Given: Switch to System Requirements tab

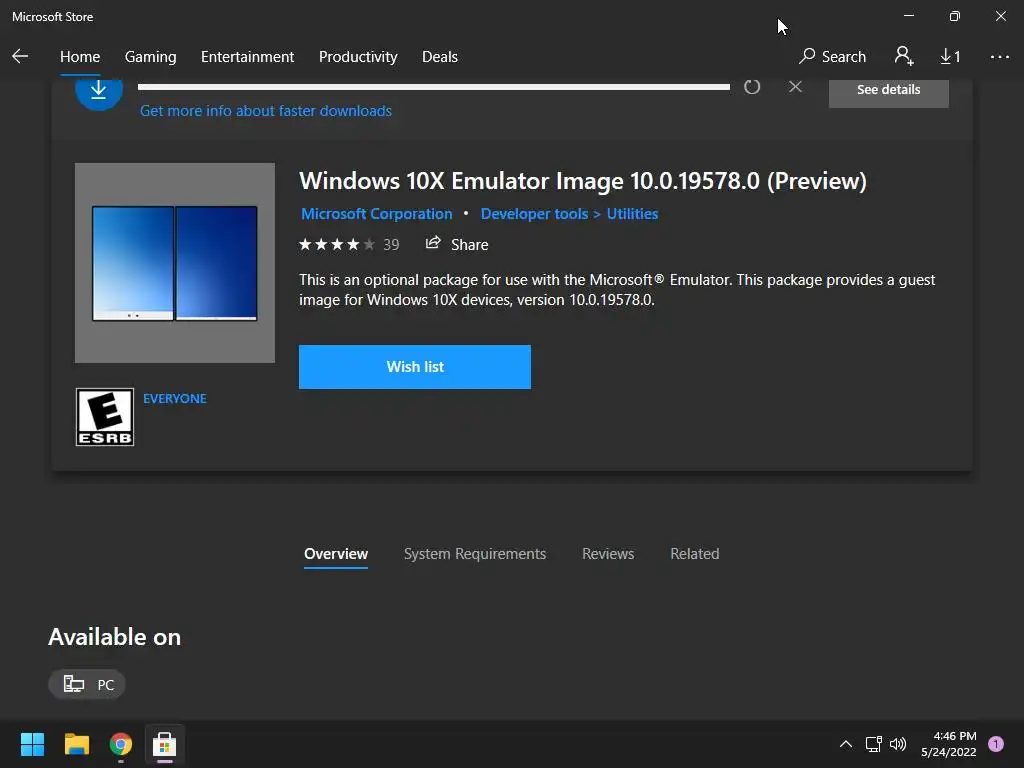Looking at the screenshot, I should (x=475, y=554).
